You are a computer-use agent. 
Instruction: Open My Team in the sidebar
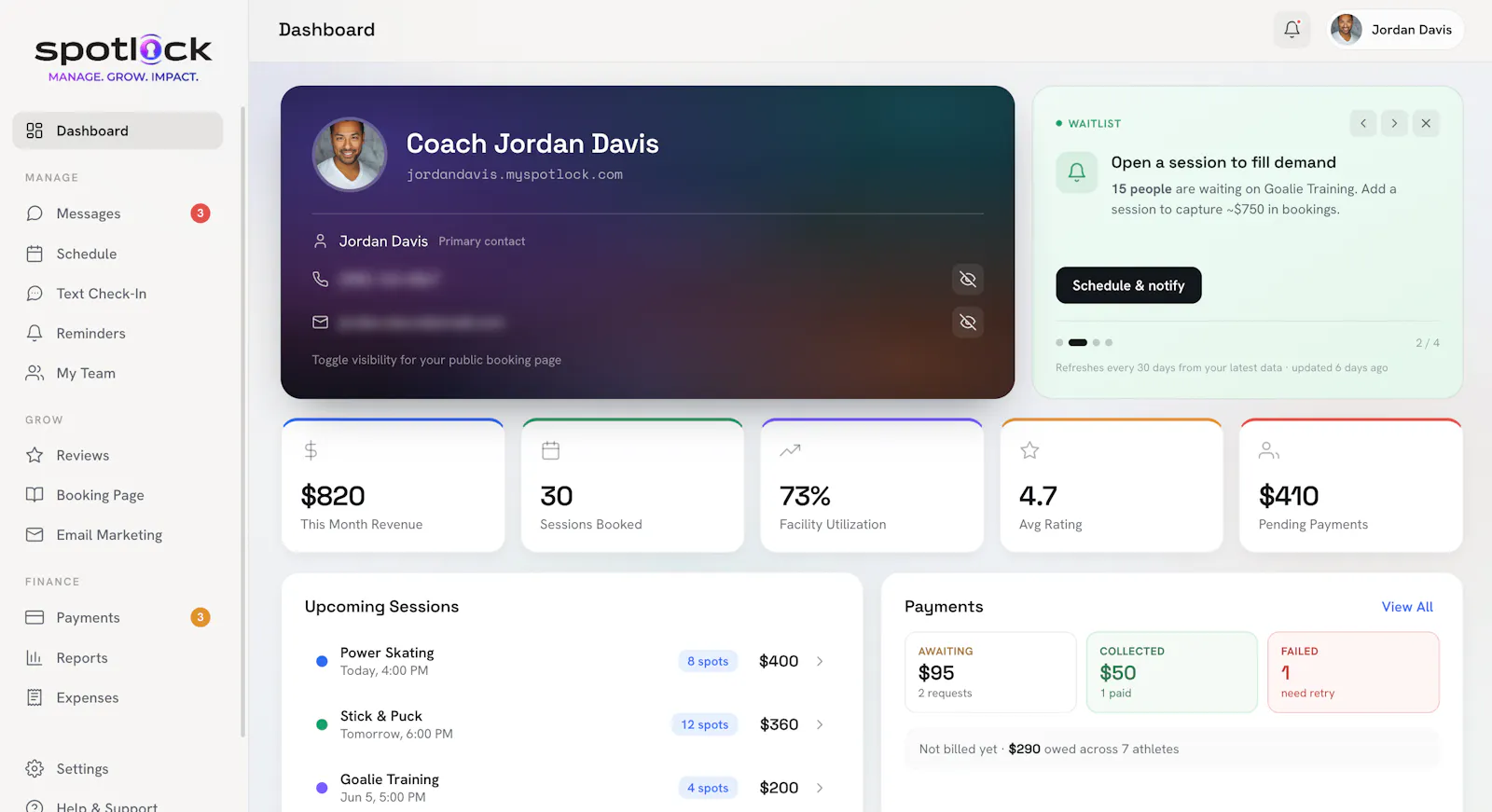117,373
